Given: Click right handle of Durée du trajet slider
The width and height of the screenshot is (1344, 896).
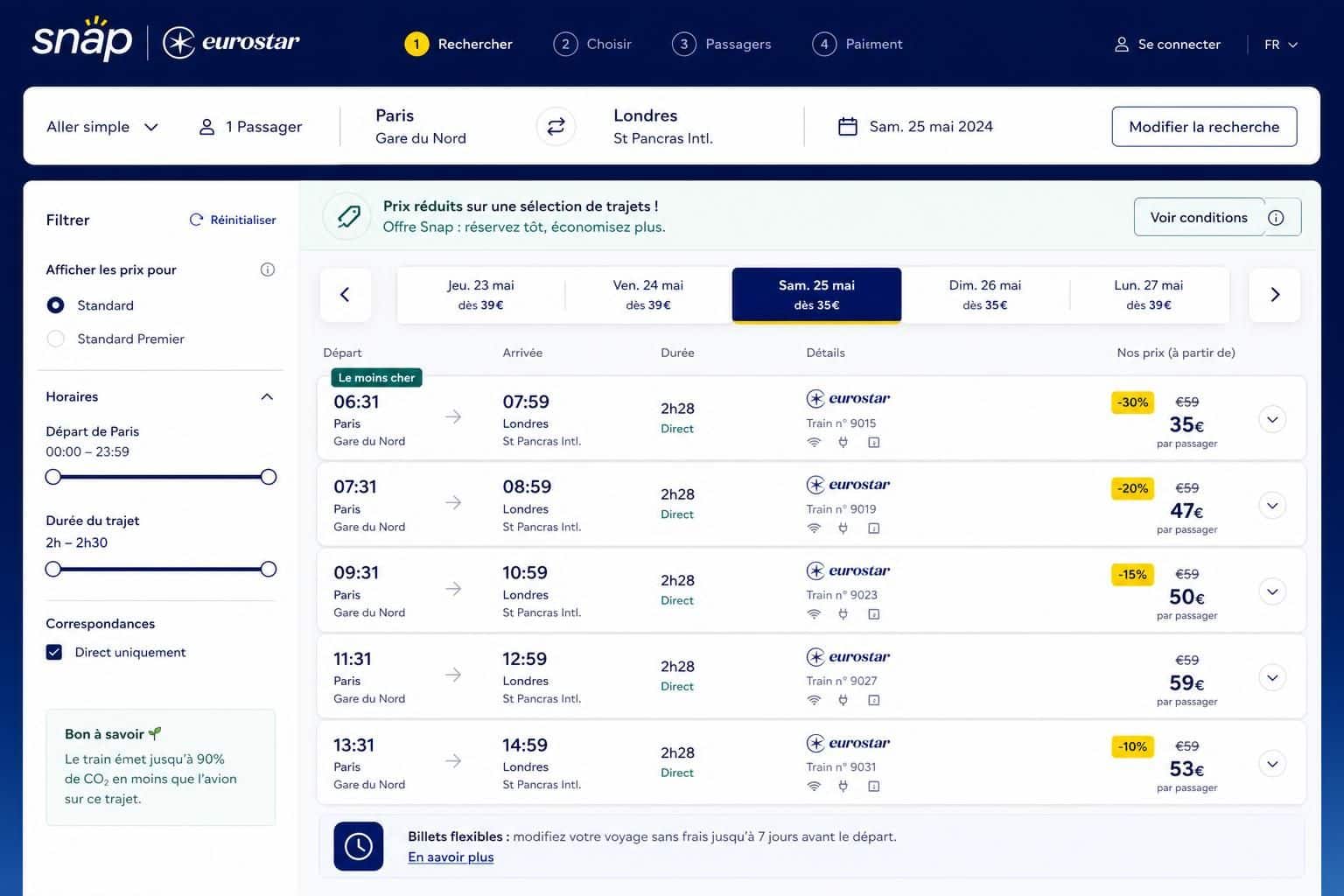Looking at the screenshot, I should point(269,570).
